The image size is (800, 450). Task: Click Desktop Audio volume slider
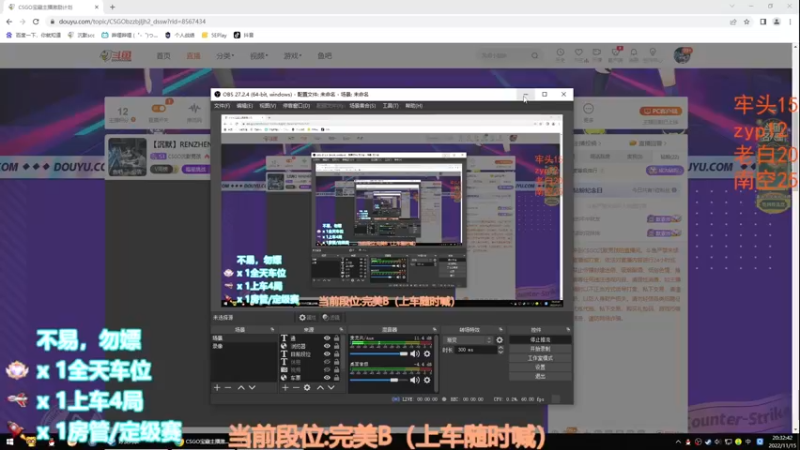[x=379, y=380]
